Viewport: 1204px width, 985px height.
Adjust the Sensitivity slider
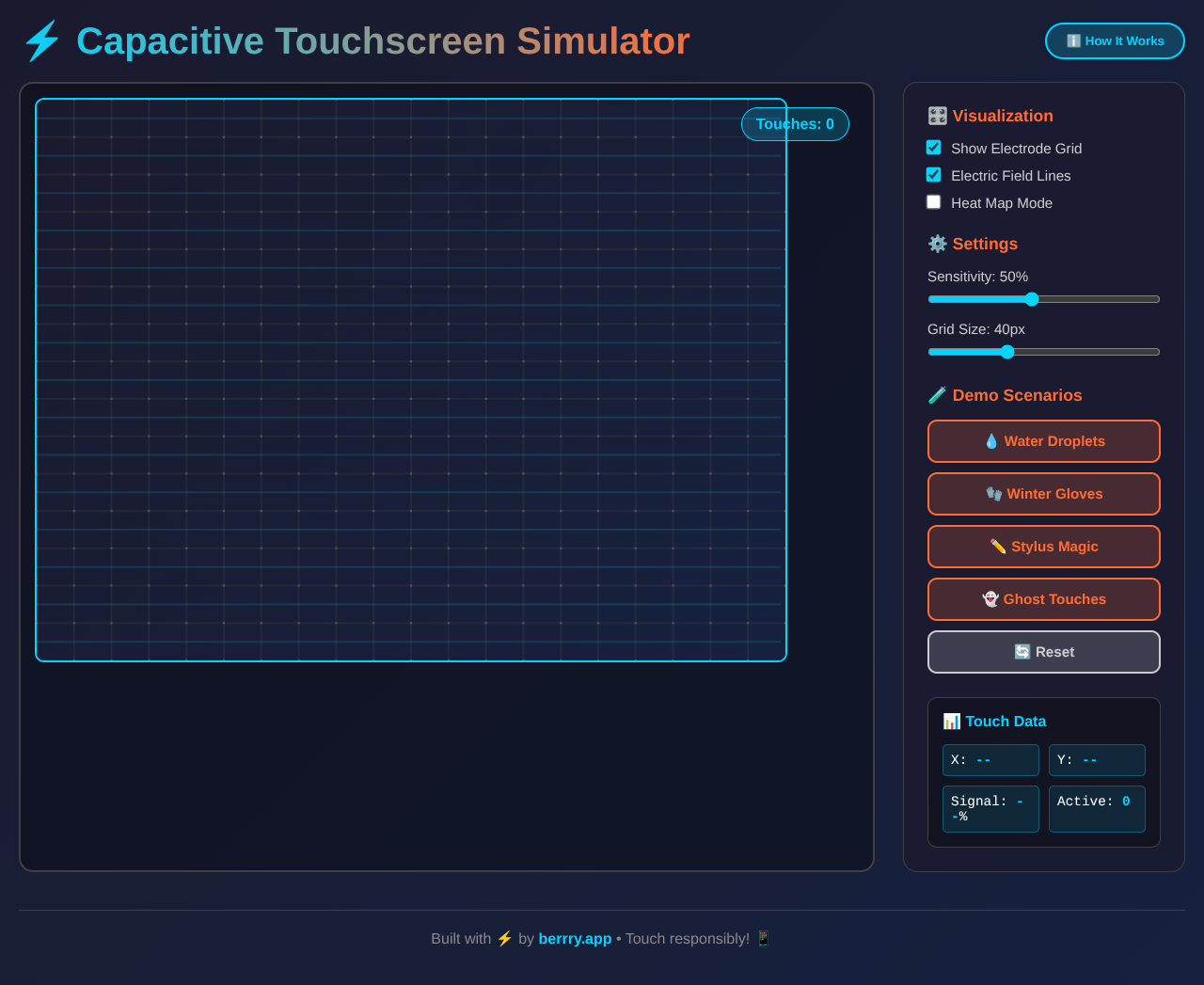coord(1032,298)
